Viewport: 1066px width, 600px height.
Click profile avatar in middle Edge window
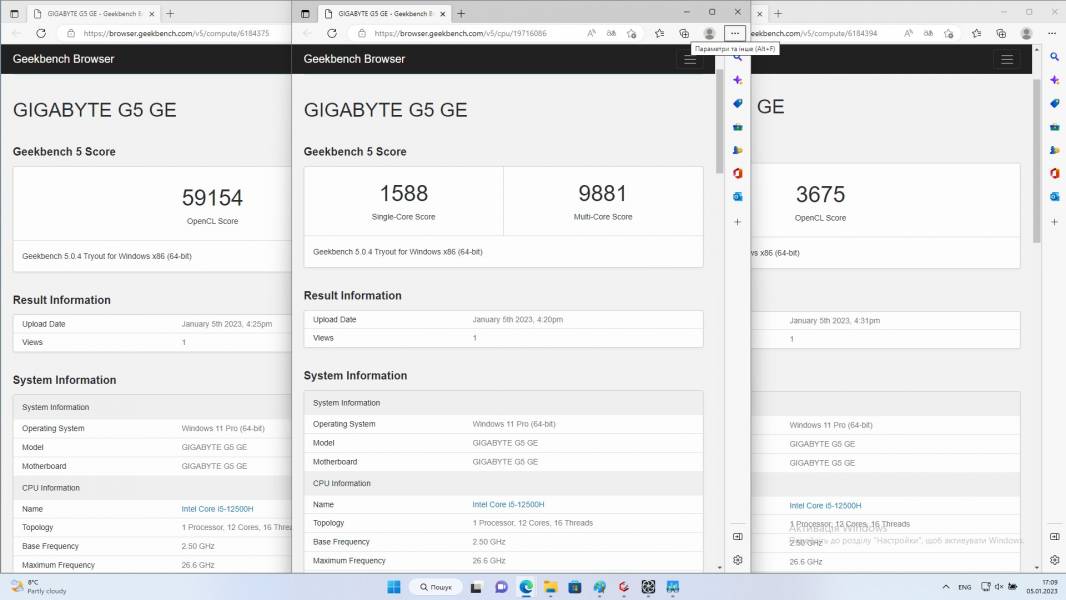(709, 33)
